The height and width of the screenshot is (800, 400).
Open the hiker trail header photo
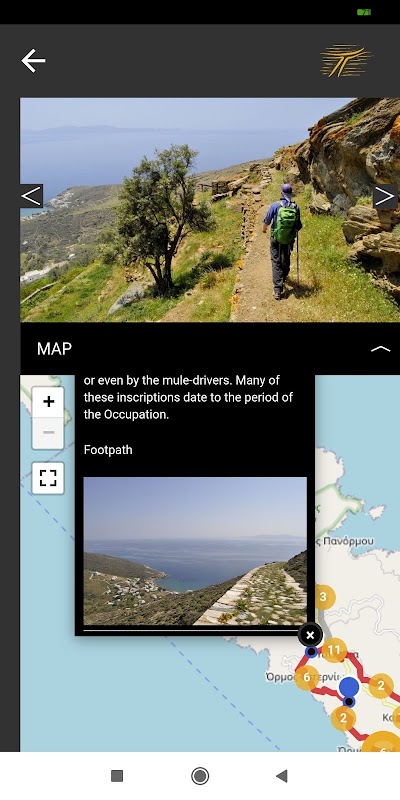(210, 210)
